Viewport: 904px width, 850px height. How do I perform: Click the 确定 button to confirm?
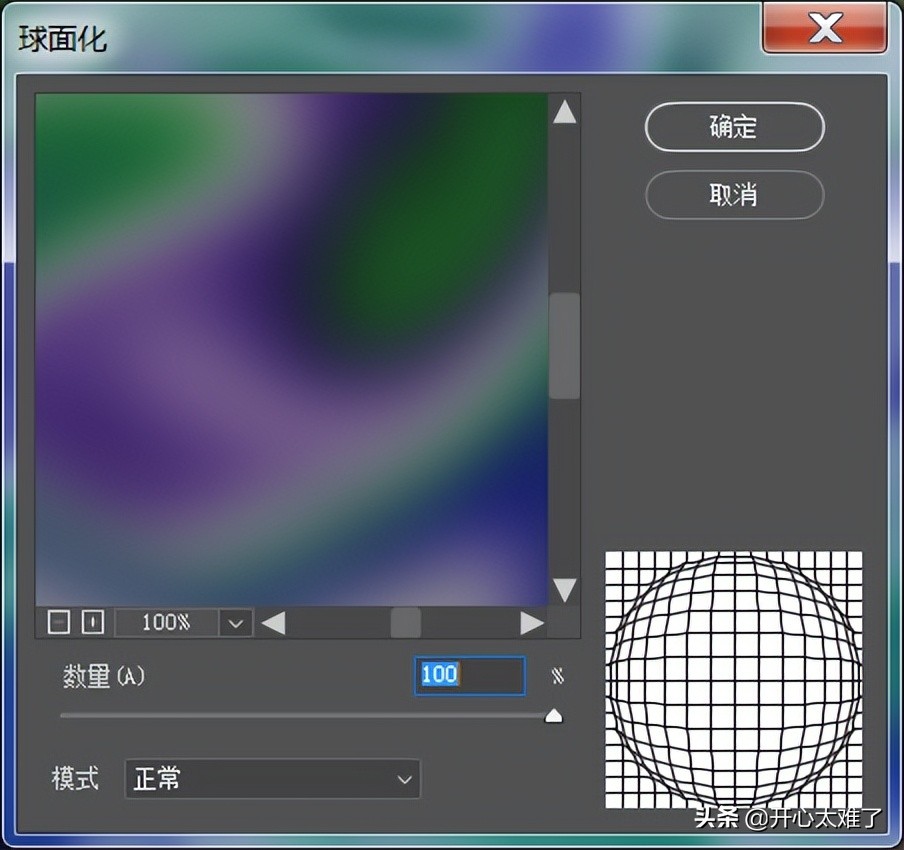click(x=734, y=127)
